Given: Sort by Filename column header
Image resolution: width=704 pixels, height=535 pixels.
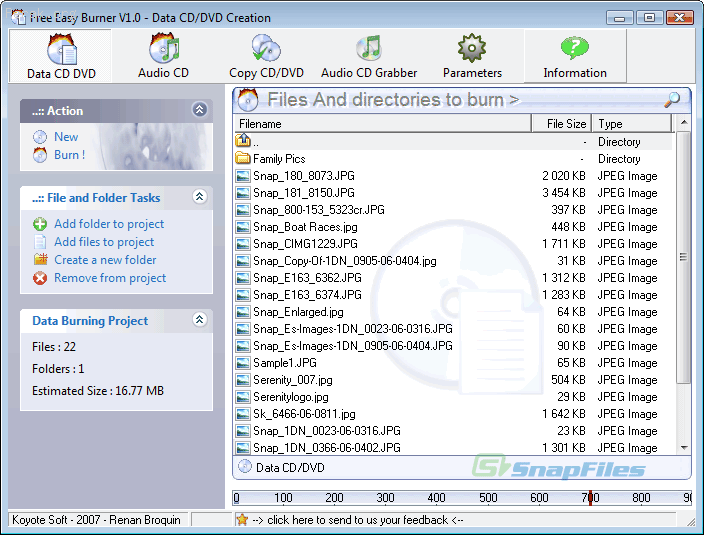Looking at the screenshot, I should (382, 123).
